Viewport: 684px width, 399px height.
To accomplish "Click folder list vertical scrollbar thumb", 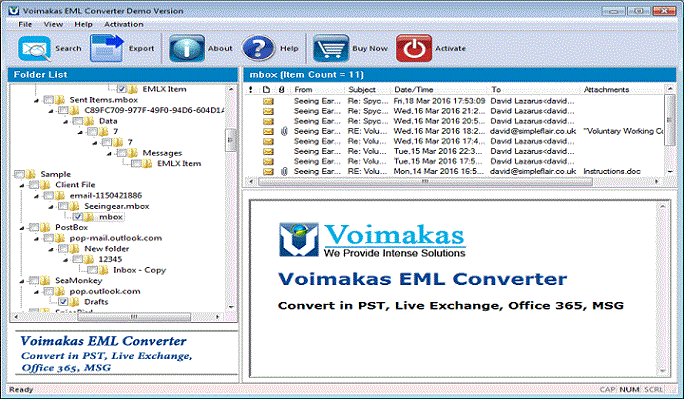I will tap(231, 140).
